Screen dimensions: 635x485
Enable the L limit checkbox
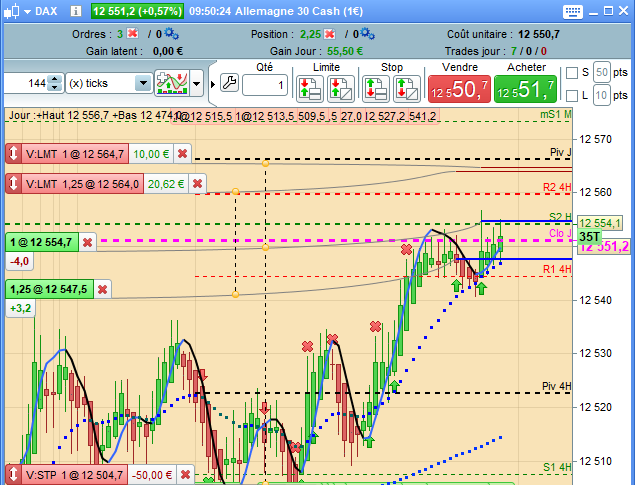tap(571, 96)
